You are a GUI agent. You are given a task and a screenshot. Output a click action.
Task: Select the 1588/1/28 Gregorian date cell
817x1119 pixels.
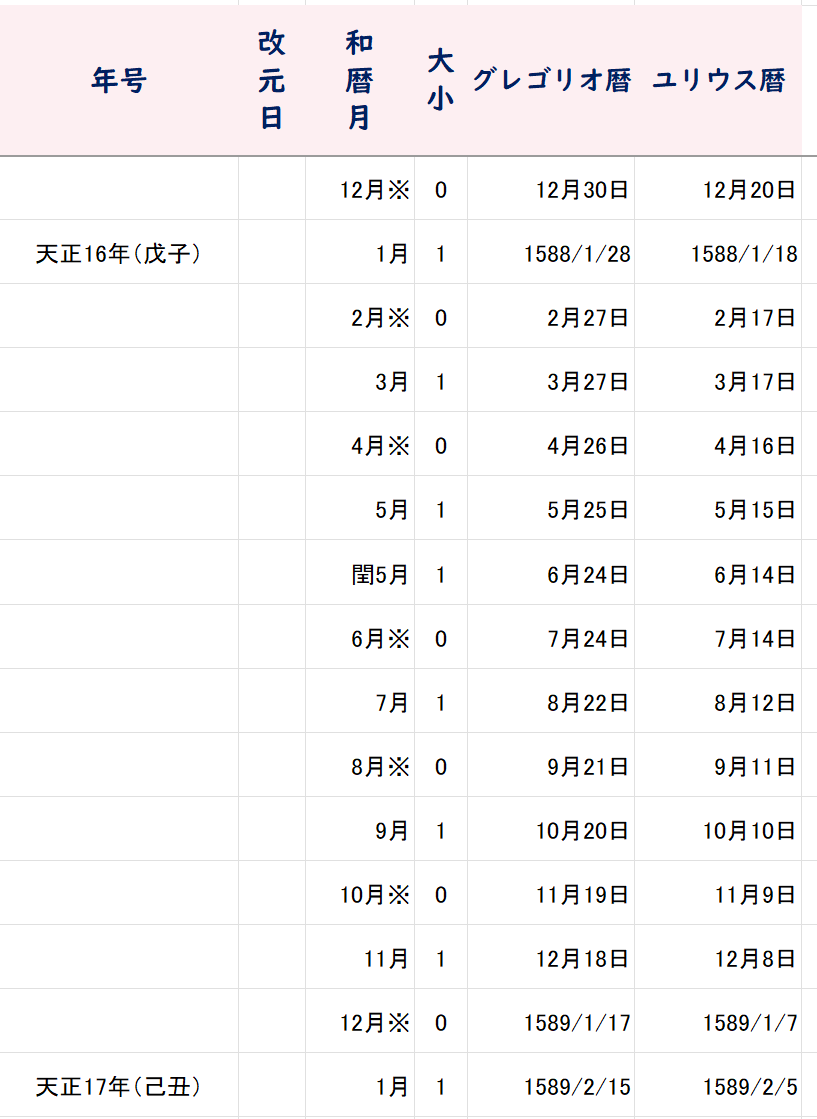(551, 253)
